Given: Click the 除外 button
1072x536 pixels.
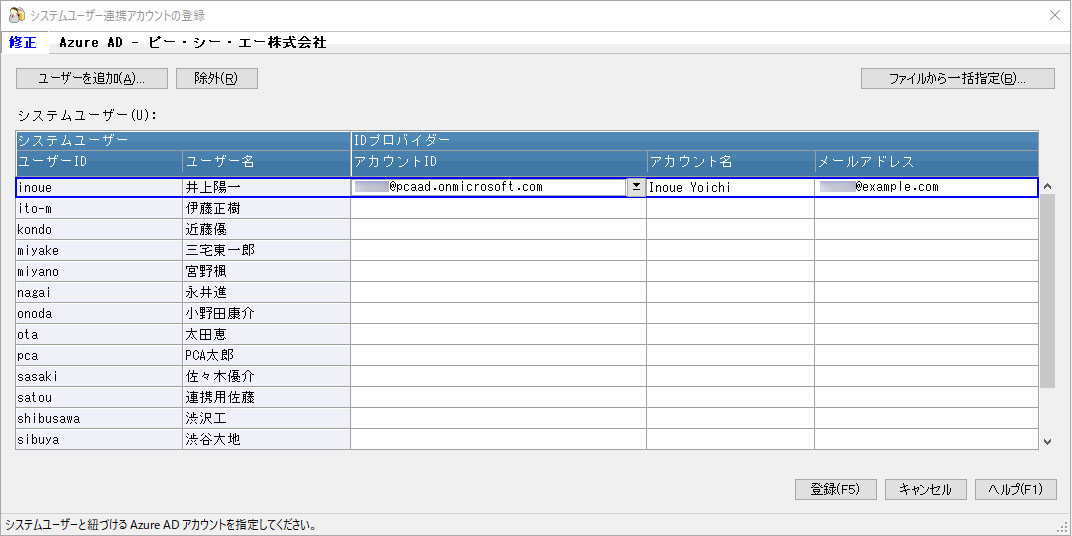Looking at the screenshot, I should tap(216, 79).
